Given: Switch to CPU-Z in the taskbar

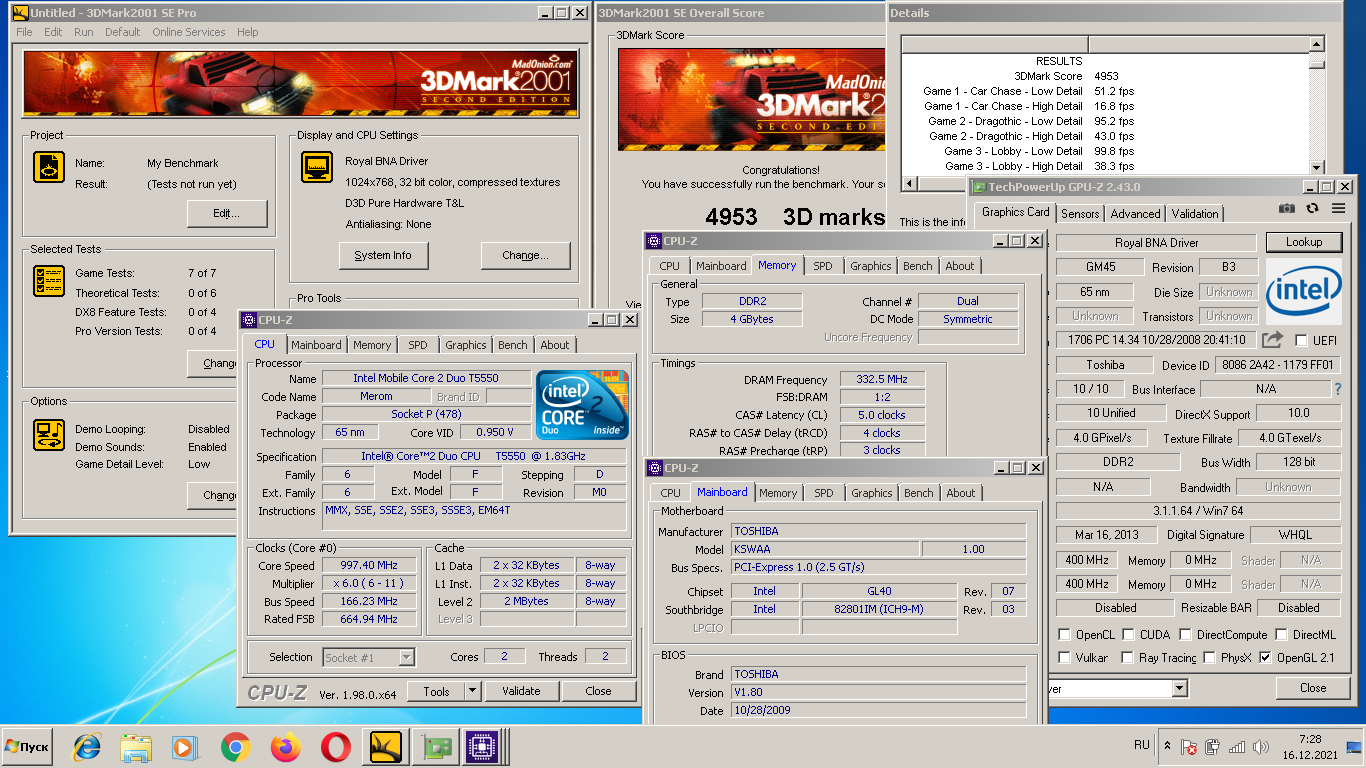Looking at the screenshot, I should [x=483, y=747].
